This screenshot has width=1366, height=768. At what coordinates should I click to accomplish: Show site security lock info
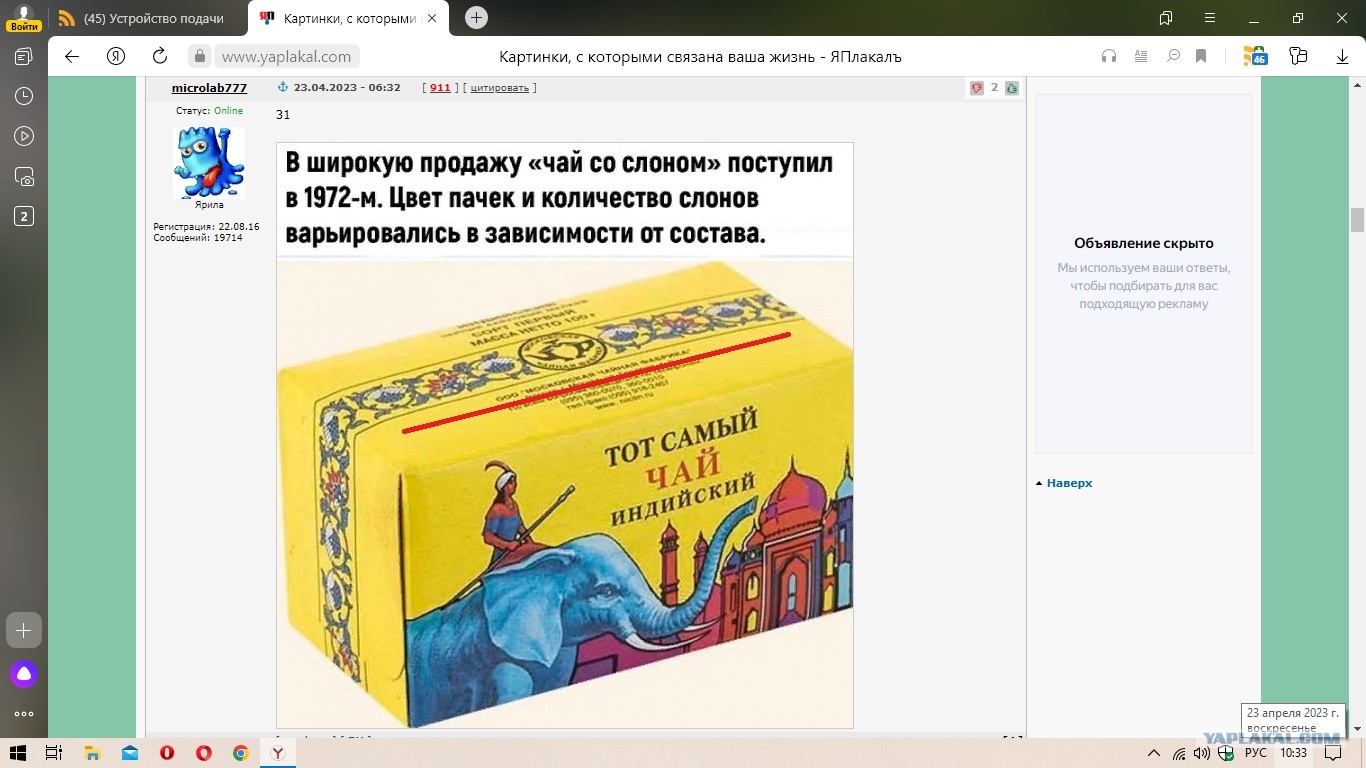click(x=200, y=57)
